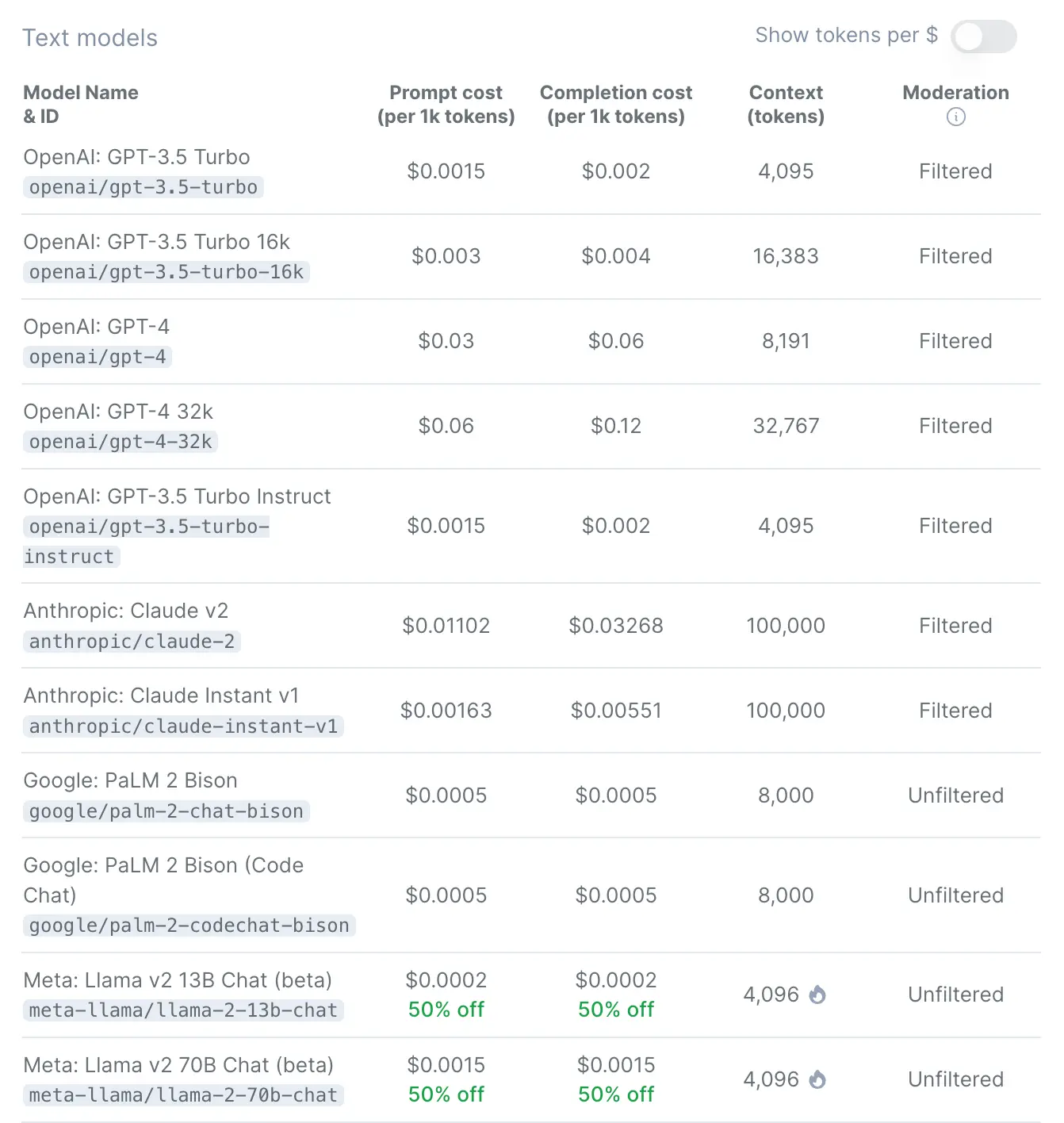Click the Completion cost column header
1064x1123 pixels.
coord(616,105)
